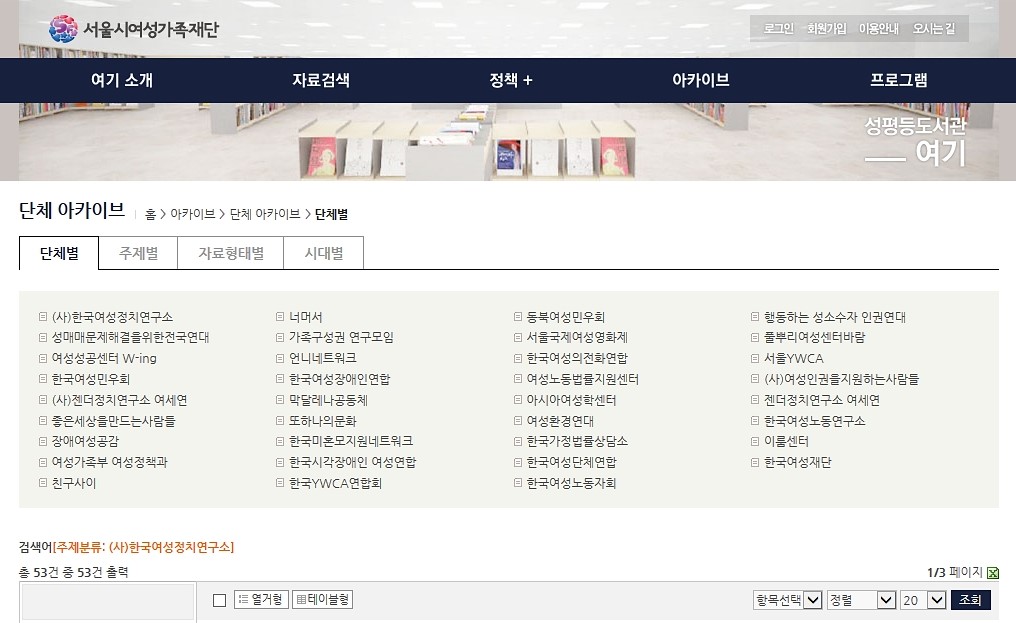Click the document icon beside 서울YWCA

pyautogui.click(x=755, y=358)
